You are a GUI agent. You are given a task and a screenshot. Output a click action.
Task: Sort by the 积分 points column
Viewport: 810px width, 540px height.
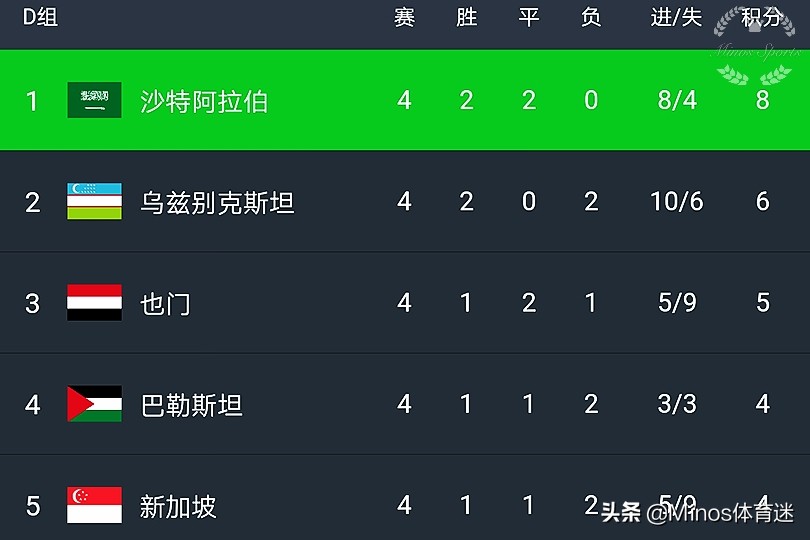[x=762, y=17]
